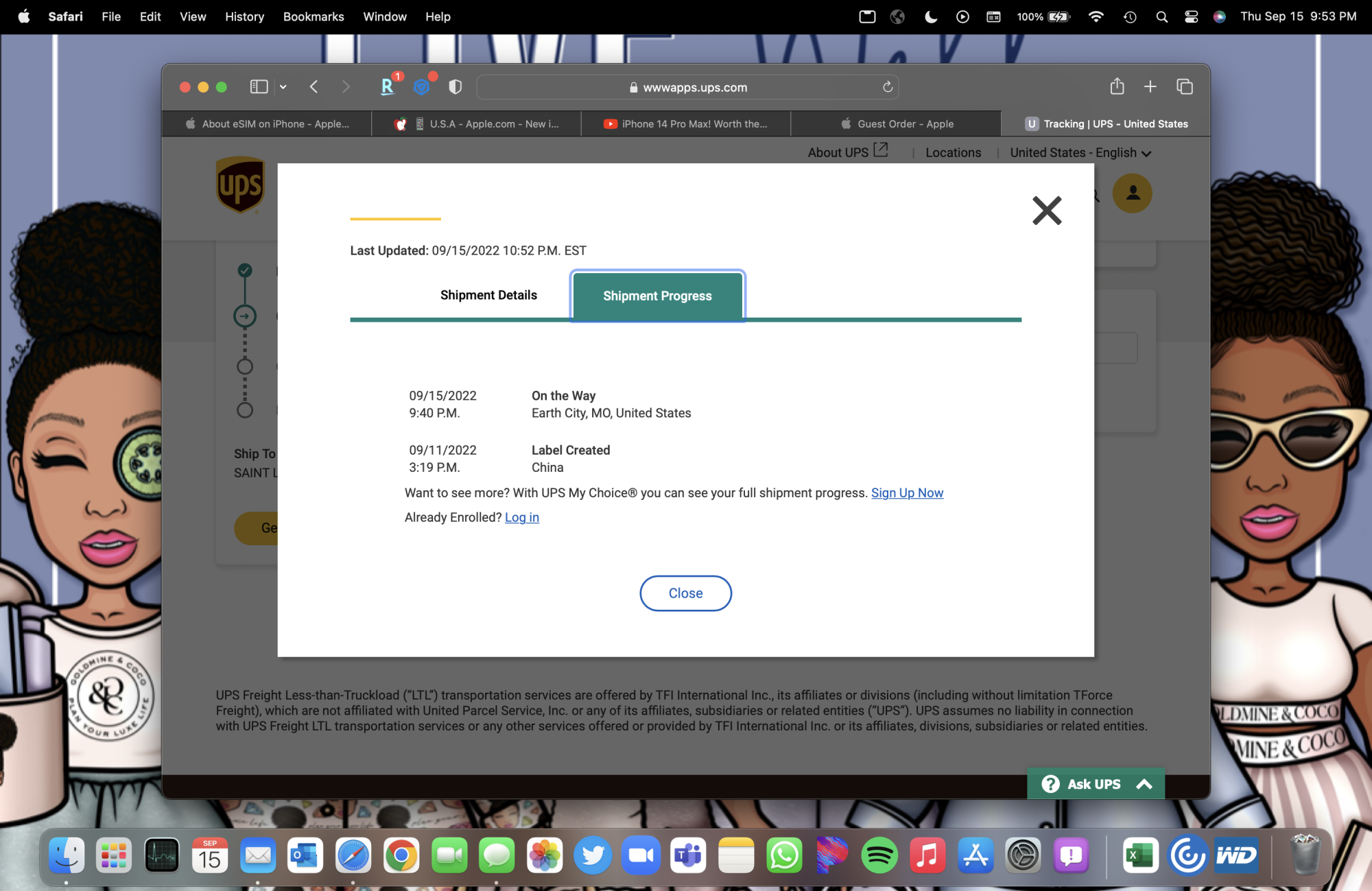The width and height of the screenshot is (1372, 891).
Task: Close the tracking dialog with X icon
Action: point(1046,211)
